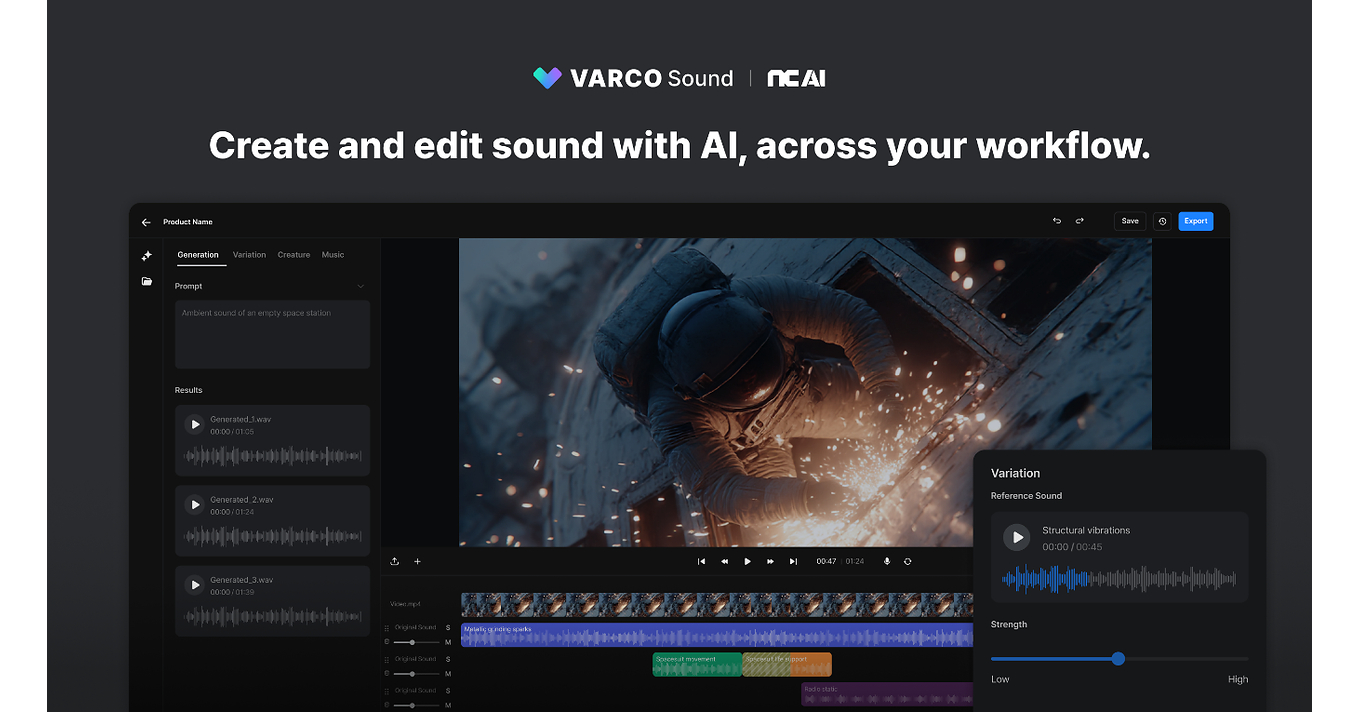This screenshot has height=712, width=1360.
Task: Collapse the Prompt section chevron
Action: click(361, 287)
